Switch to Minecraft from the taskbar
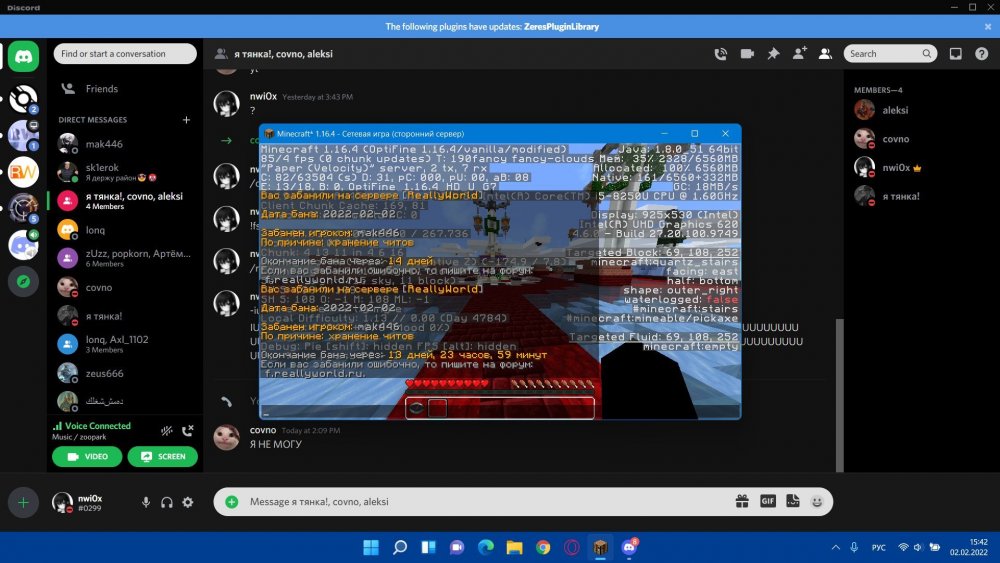 (x=601, y=547)
